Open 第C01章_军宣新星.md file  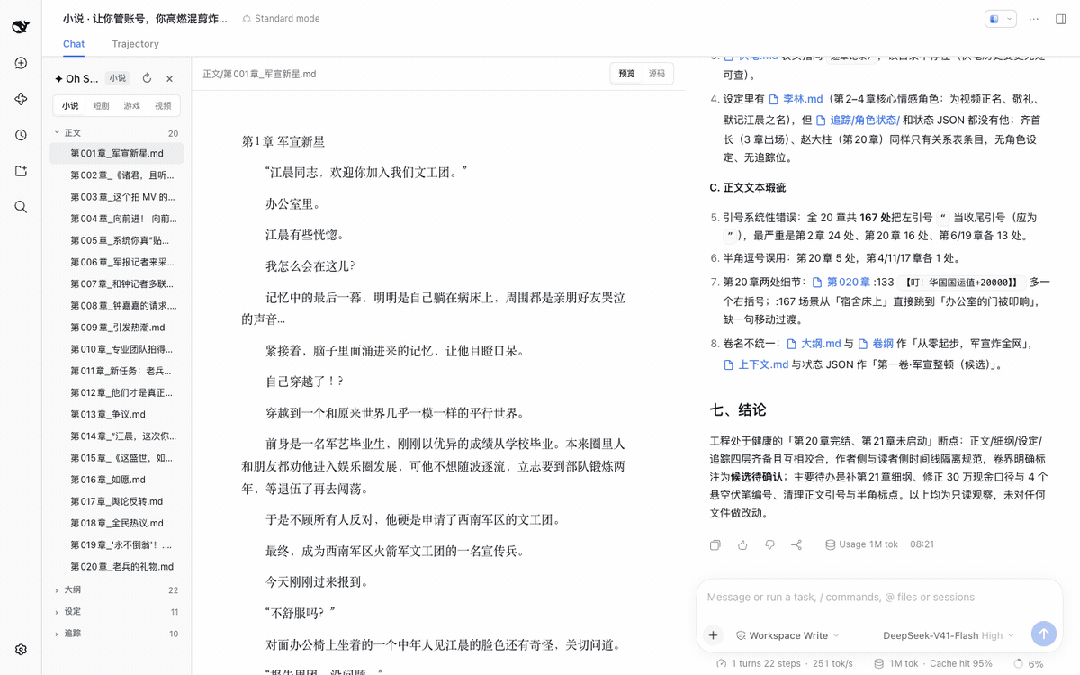116,154
